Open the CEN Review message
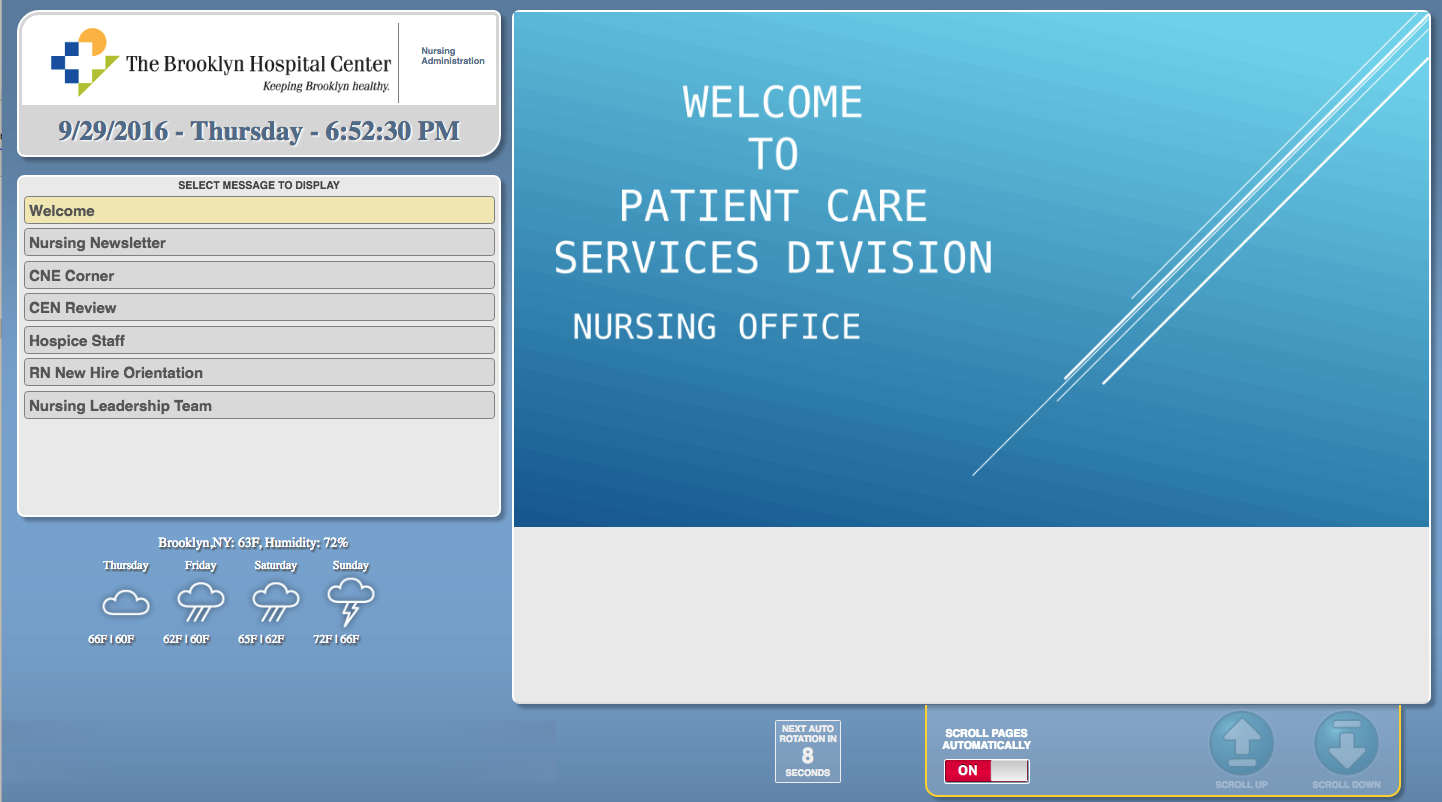1442x802 pixels. click(259, 308)
